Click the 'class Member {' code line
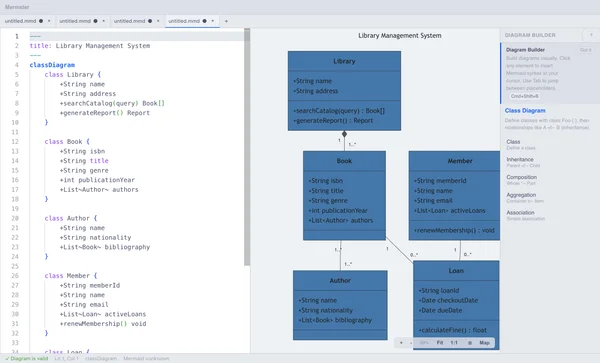 [x=71, y=276]
